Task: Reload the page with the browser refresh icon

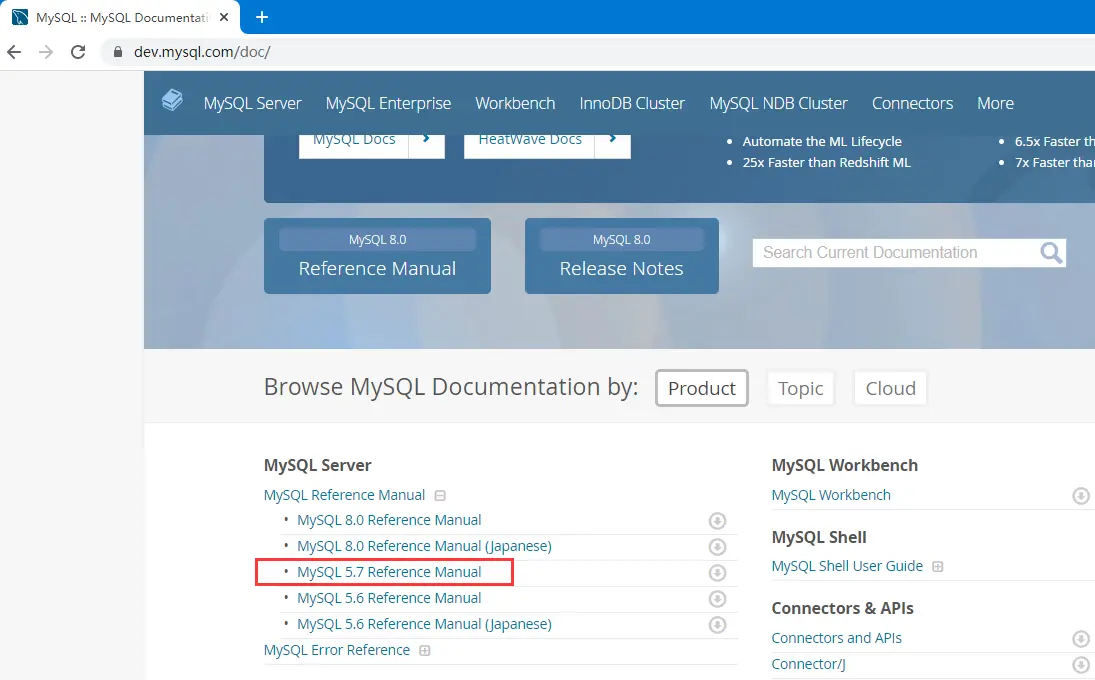Action: click(78, 52)
